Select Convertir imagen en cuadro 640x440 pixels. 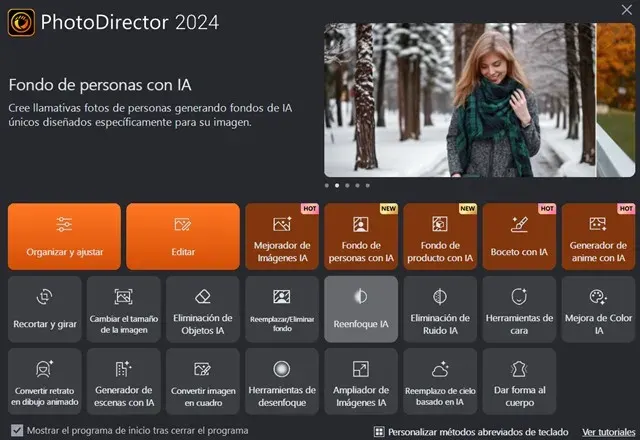203,381
